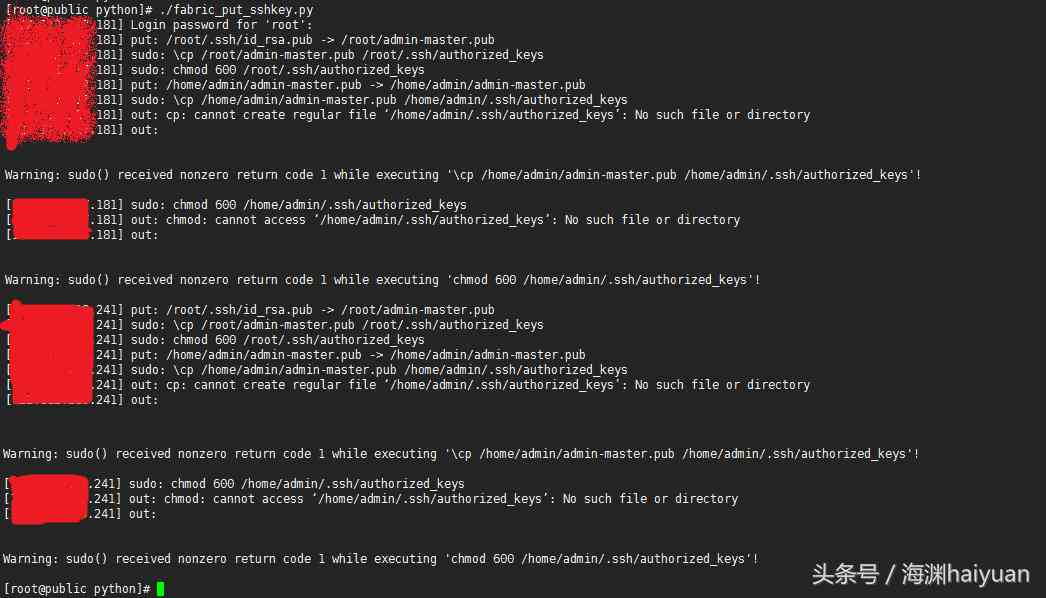Click the ./fabric_put_sshkey.py command text

tap(236, 10)
